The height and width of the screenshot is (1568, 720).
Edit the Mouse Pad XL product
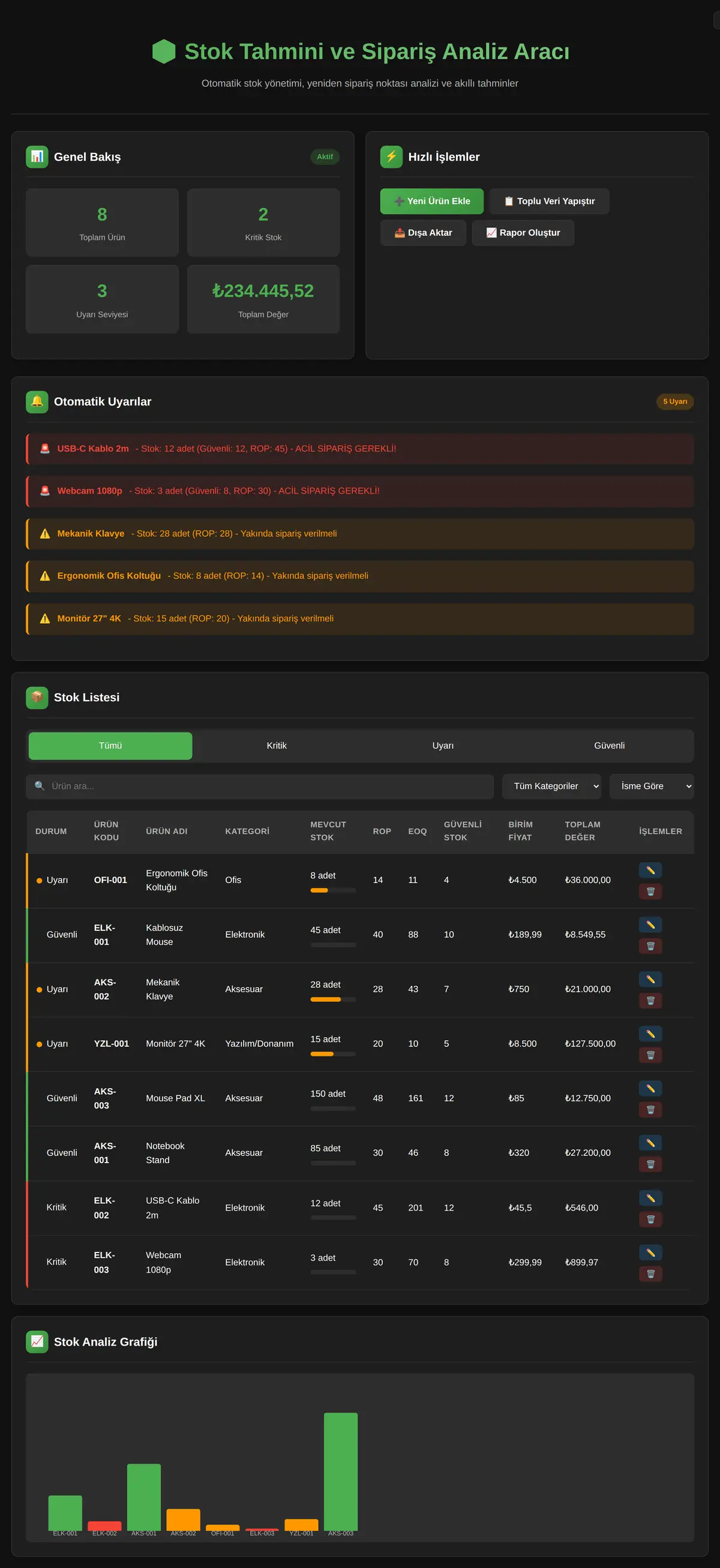coord(650,1088)
